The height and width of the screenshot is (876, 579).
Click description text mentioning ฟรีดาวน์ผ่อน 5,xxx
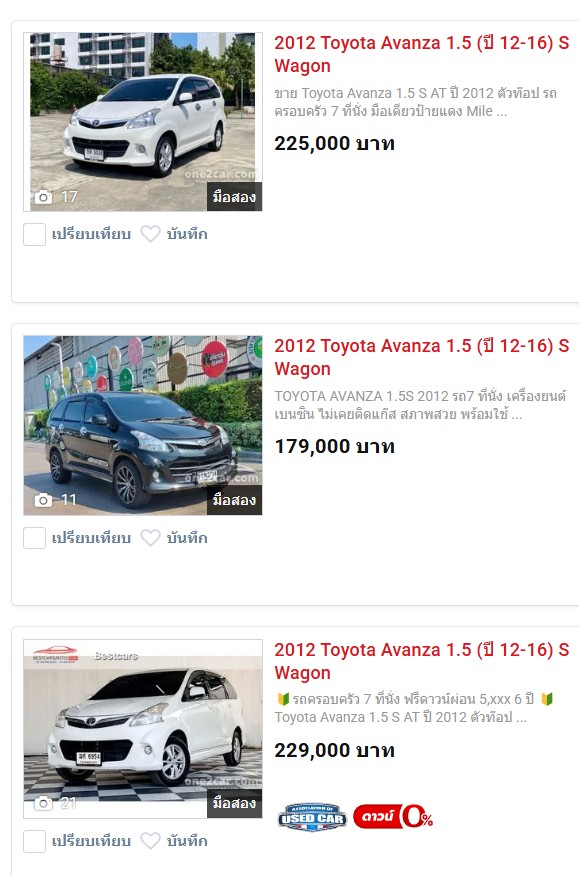coord(414,708)
